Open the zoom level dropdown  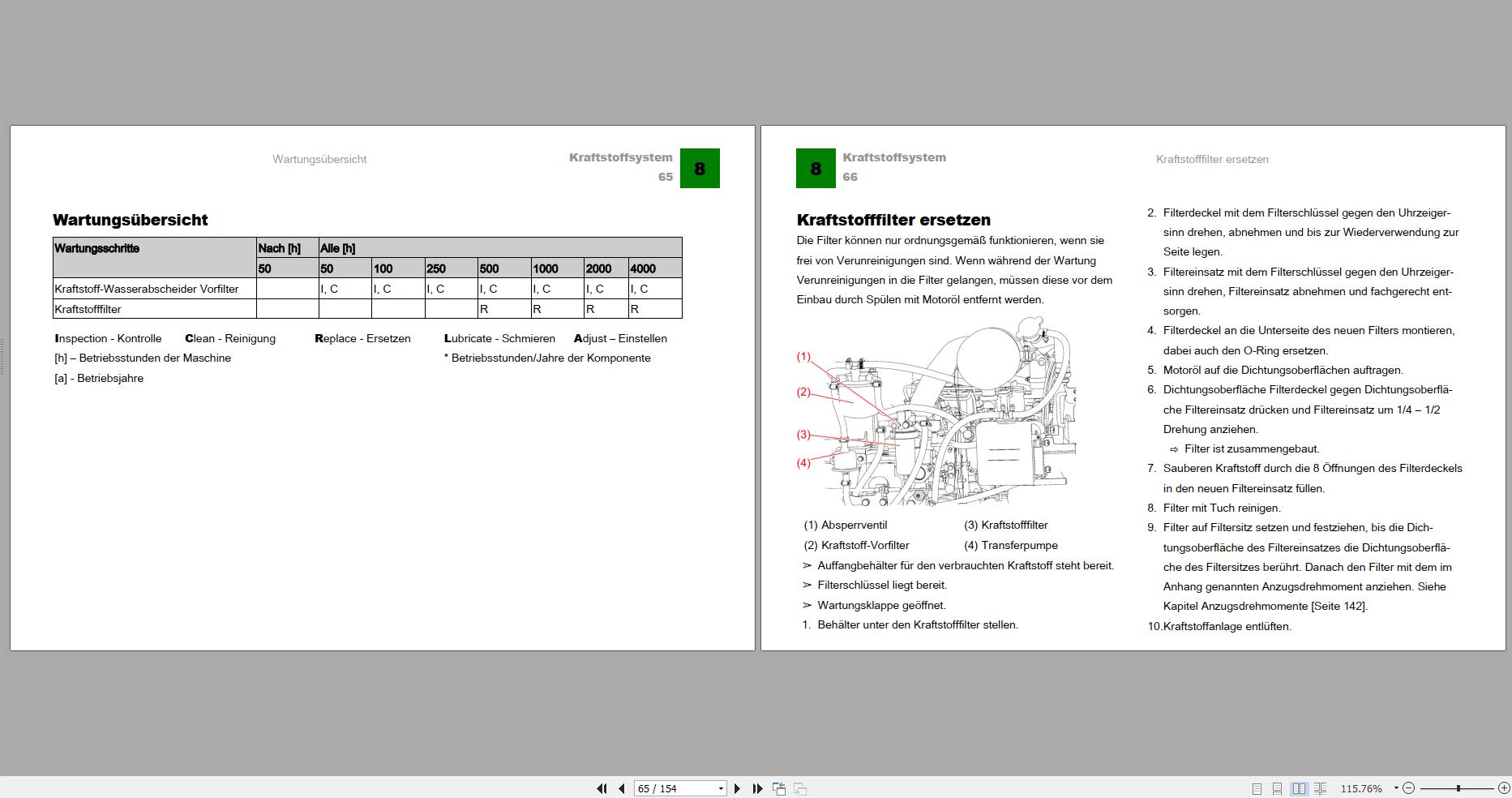point(1396,788)
